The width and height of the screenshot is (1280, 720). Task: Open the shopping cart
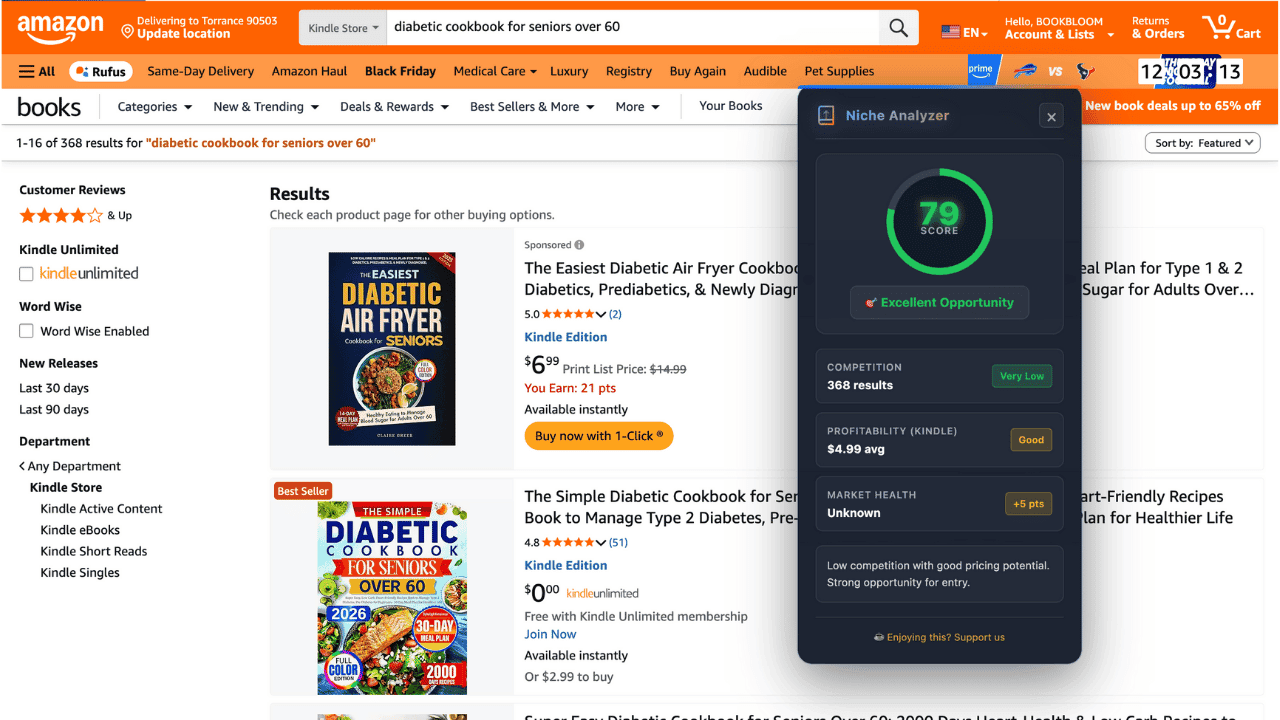[x=1232, y=27]
